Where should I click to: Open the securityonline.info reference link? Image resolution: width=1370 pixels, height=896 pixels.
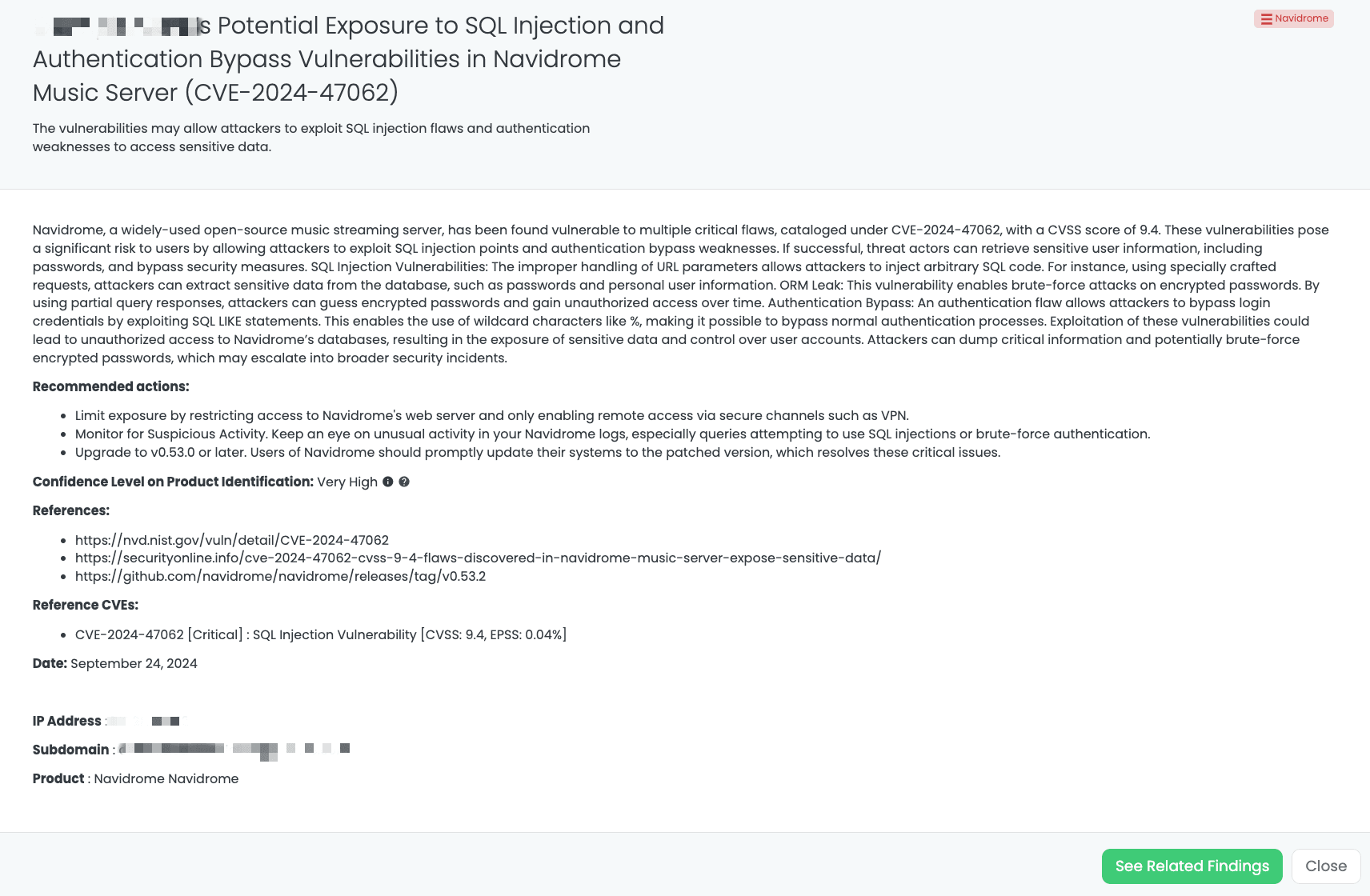point(478,558)
